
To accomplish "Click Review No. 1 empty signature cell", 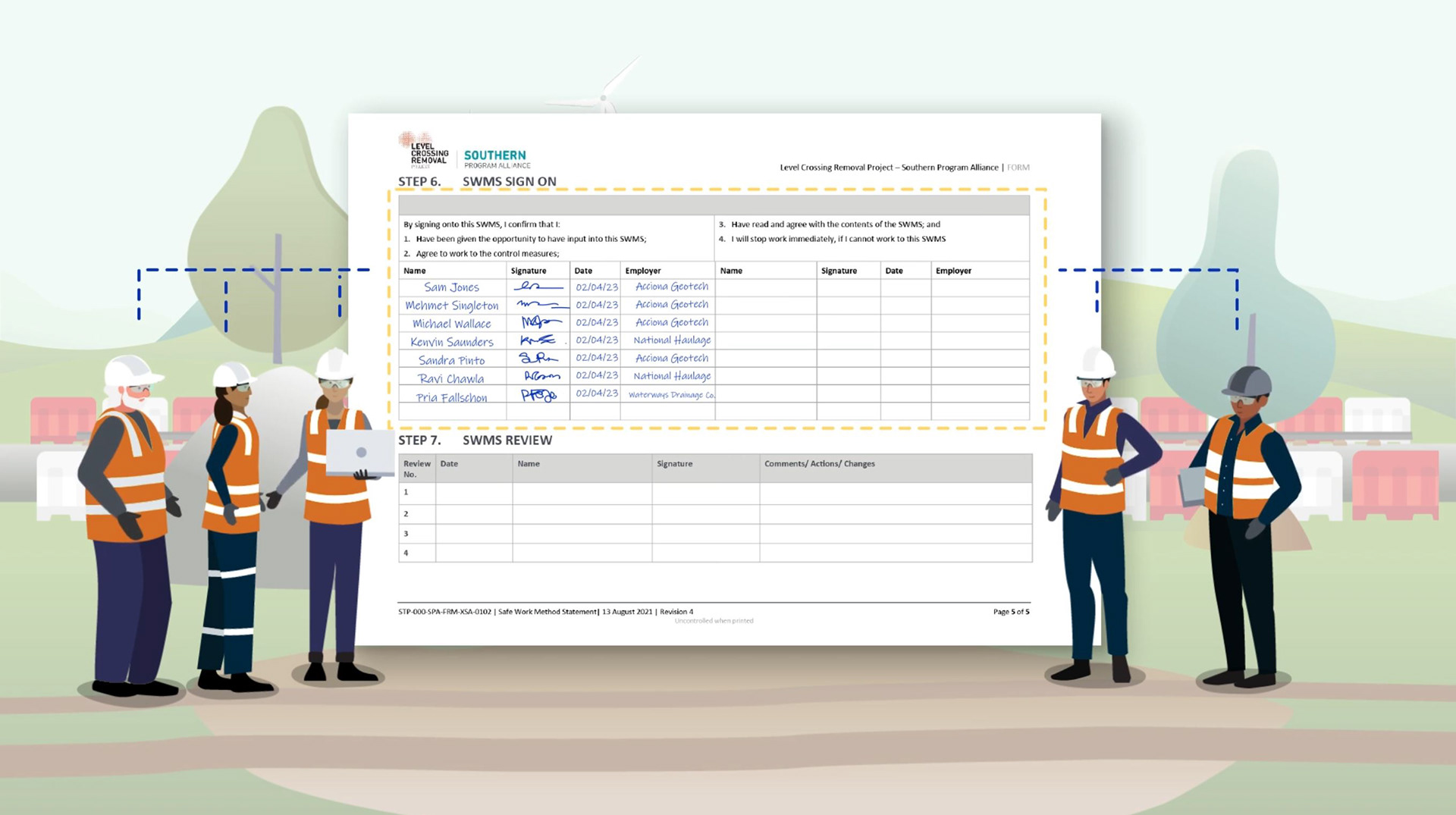I will point(705,492).
